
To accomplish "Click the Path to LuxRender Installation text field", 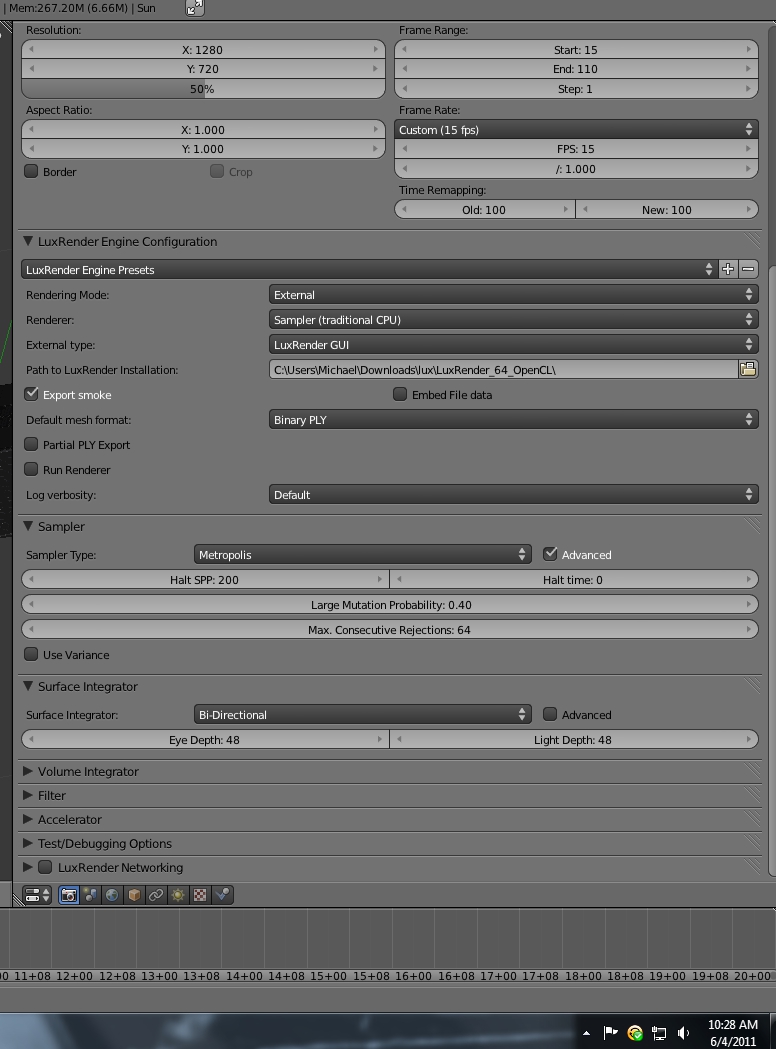I will click(x=503, y=369).
